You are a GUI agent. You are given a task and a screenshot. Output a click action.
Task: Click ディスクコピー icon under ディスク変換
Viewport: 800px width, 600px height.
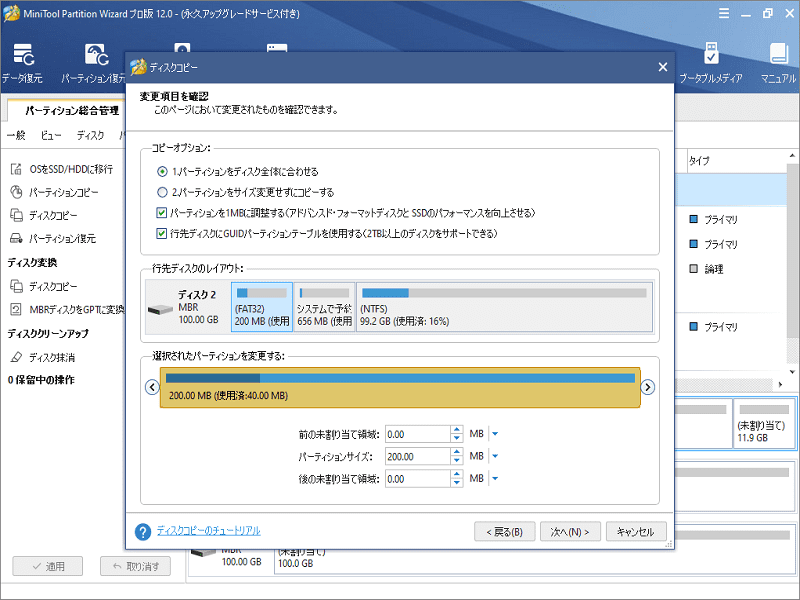click(16, 286)
